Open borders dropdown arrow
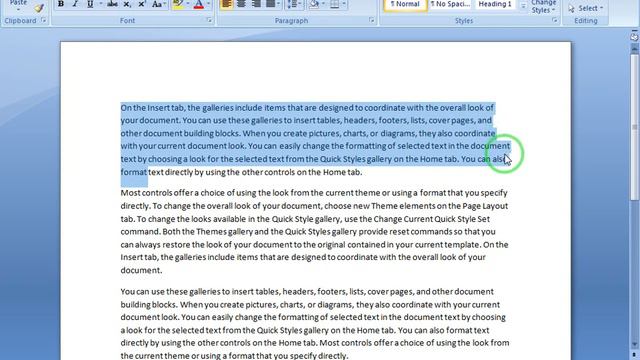This screenshot has height=360, width=640. pos(344,4)
